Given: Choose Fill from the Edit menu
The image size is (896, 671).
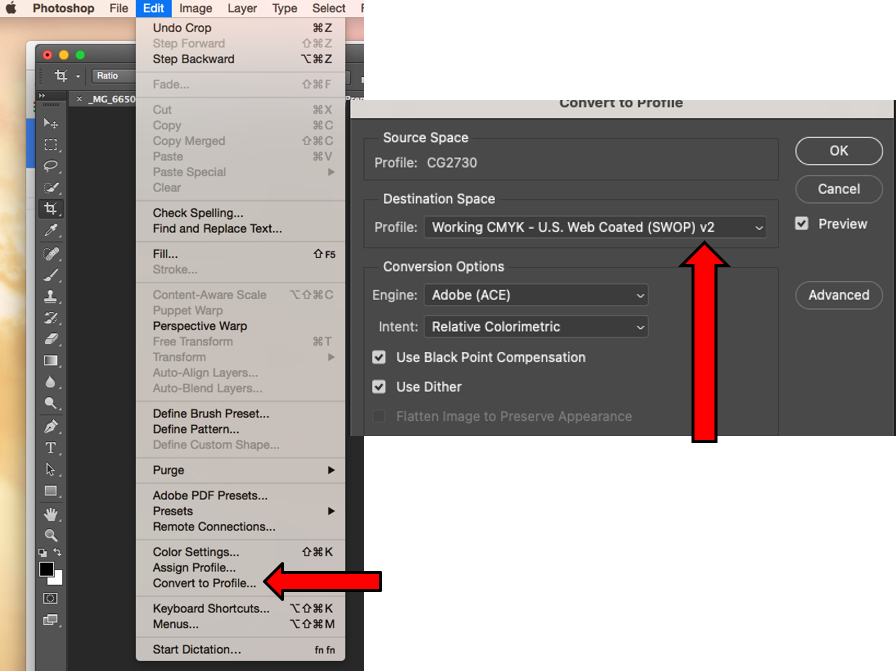Looking at the screenshot, I should (241, 254).
